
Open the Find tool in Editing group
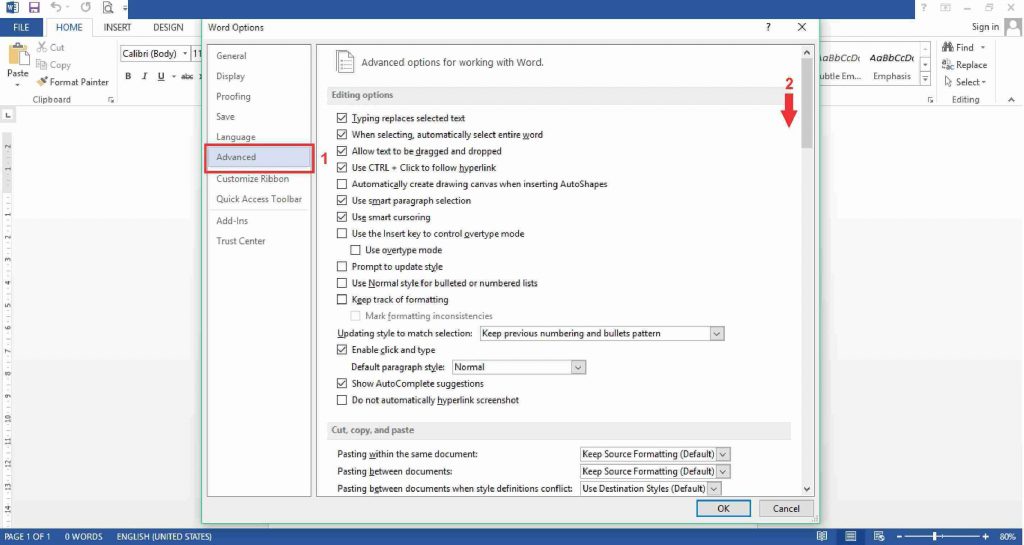point(958,47)
